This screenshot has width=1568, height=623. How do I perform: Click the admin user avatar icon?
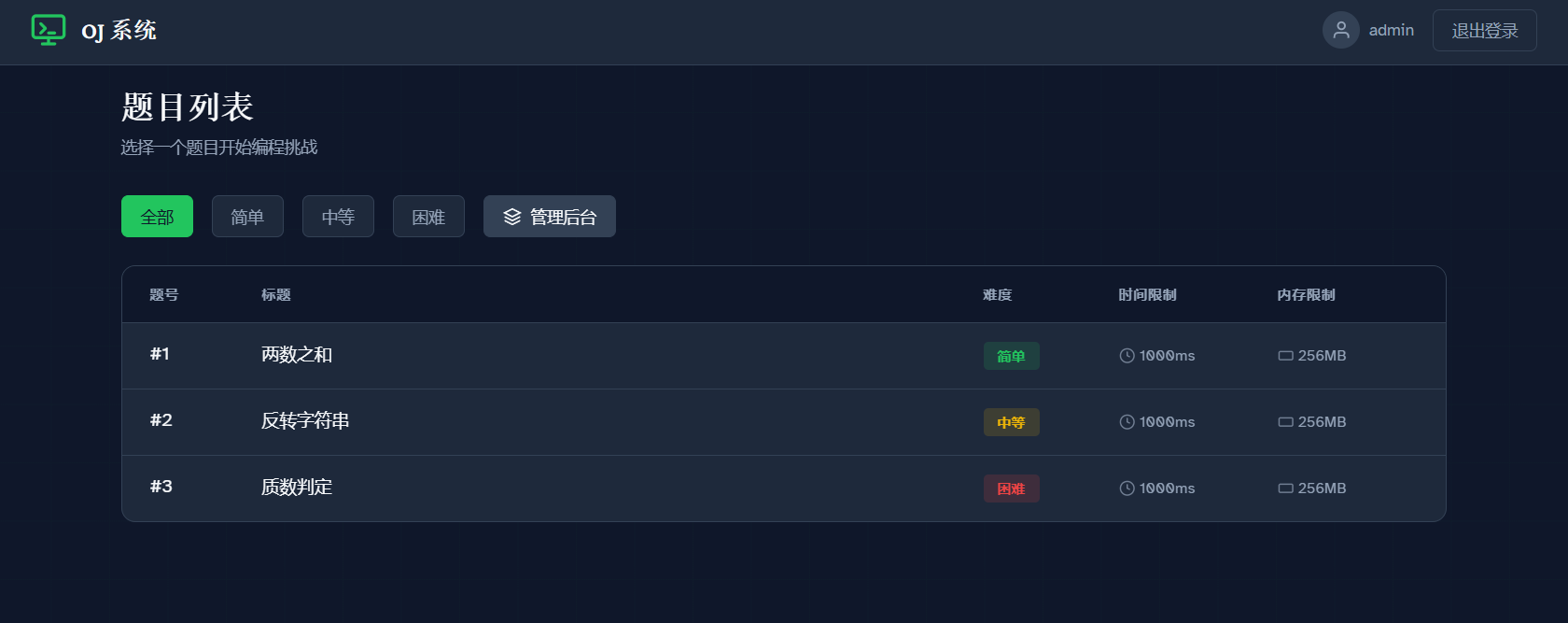(x=1341, y=30)
